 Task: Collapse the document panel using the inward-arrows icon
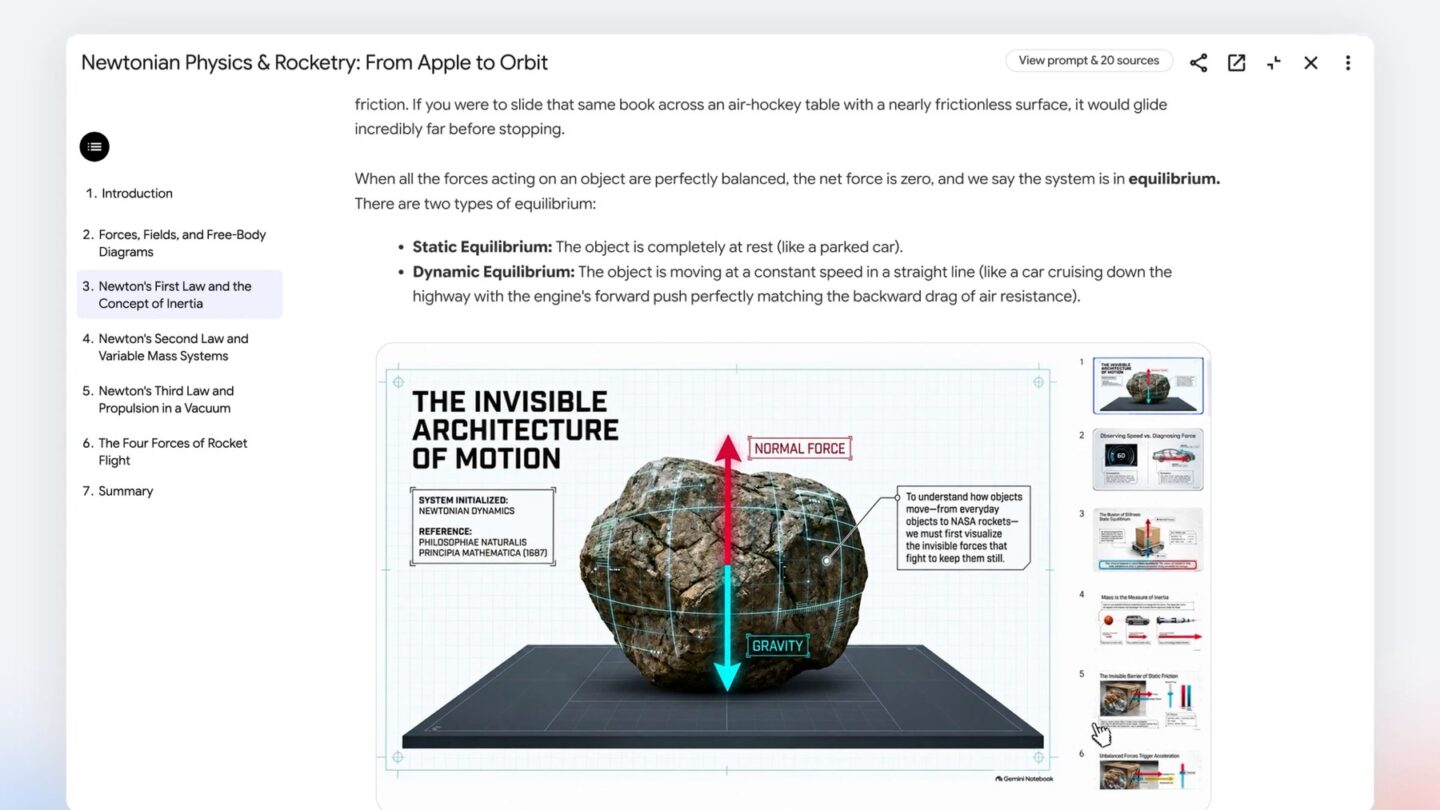[1273, 63]
